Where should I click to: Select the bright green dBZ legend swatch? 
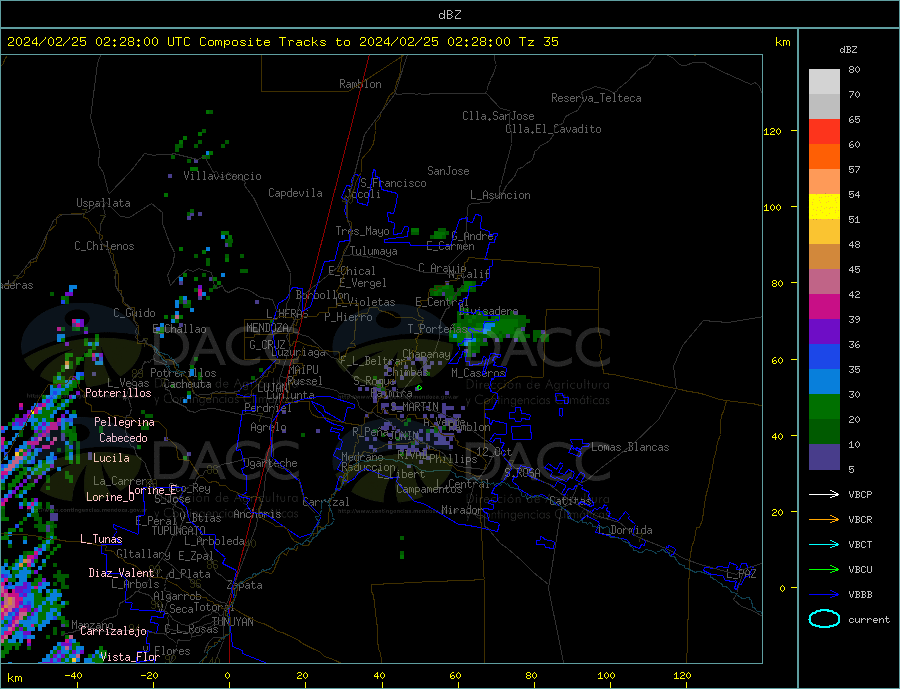(824, 407)
